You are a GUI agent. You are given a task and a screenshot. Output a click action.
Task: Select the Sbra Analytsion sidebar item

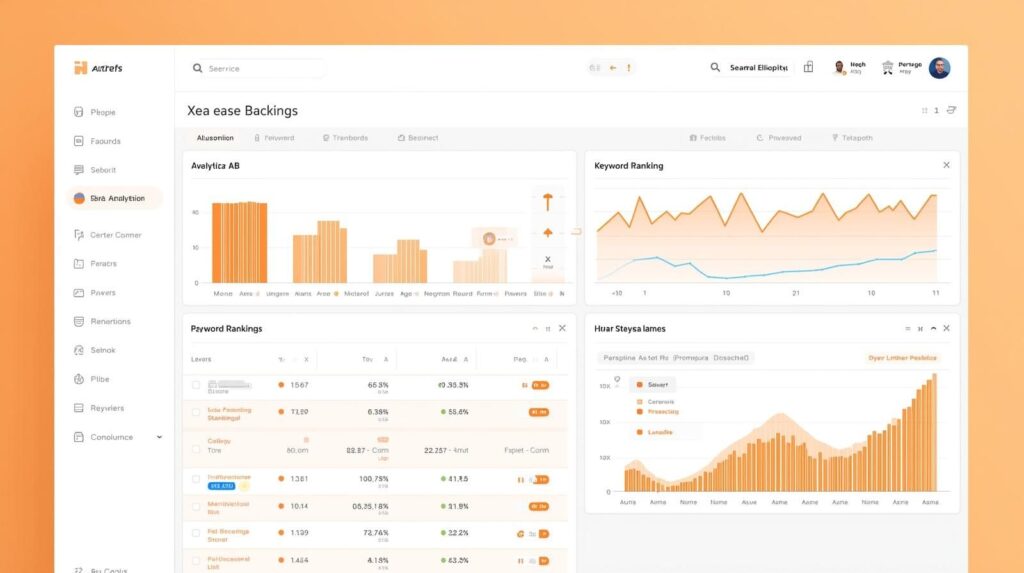point(116,199)
